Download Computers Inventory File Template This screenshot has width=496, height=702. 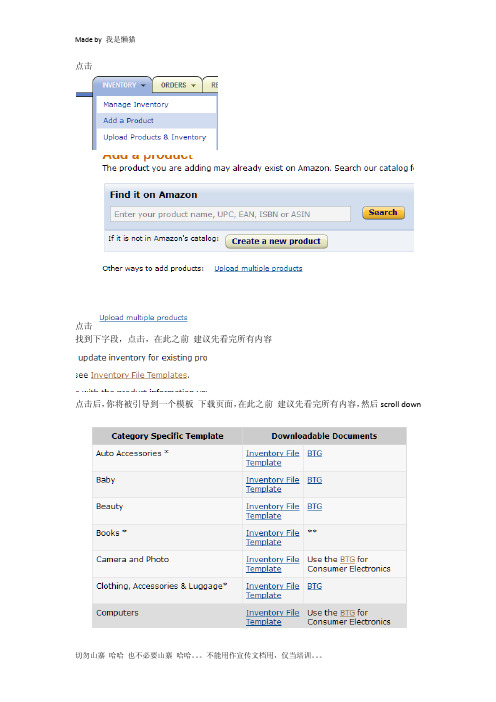click(x=272, y=617)
